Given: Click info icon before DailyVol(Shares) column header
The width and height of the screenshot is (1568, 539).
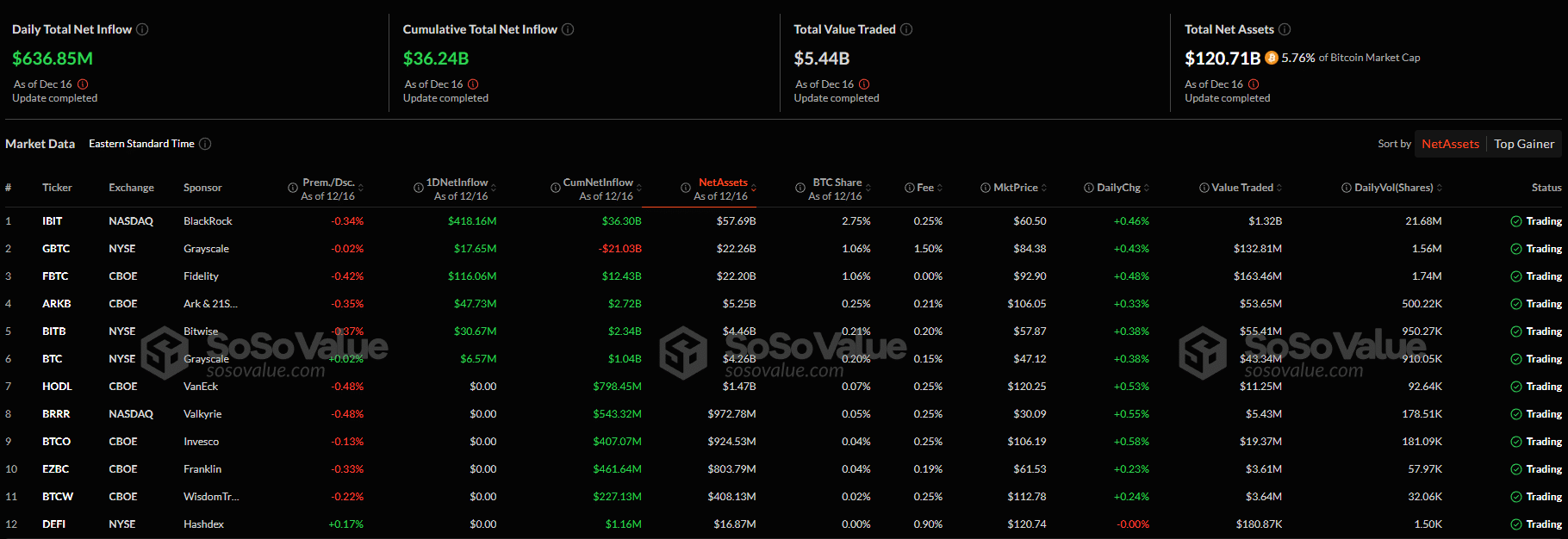Looking at the screenshot, I should coord(1347,188).
